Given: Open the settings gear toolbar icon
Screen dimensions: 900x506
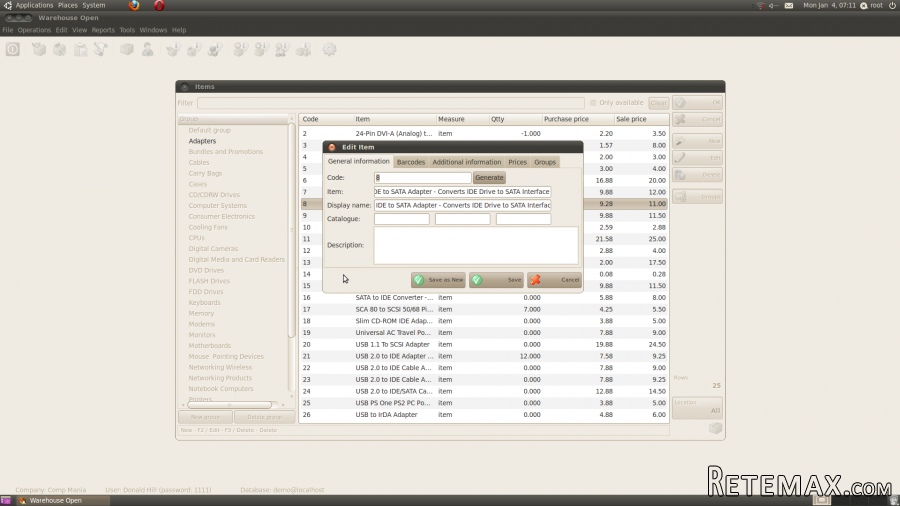Looking at the screenshot, I should tap(329, 49).
